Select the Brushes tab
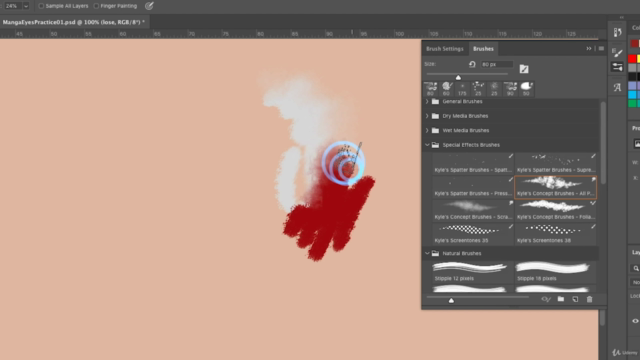 pos(483,49)
